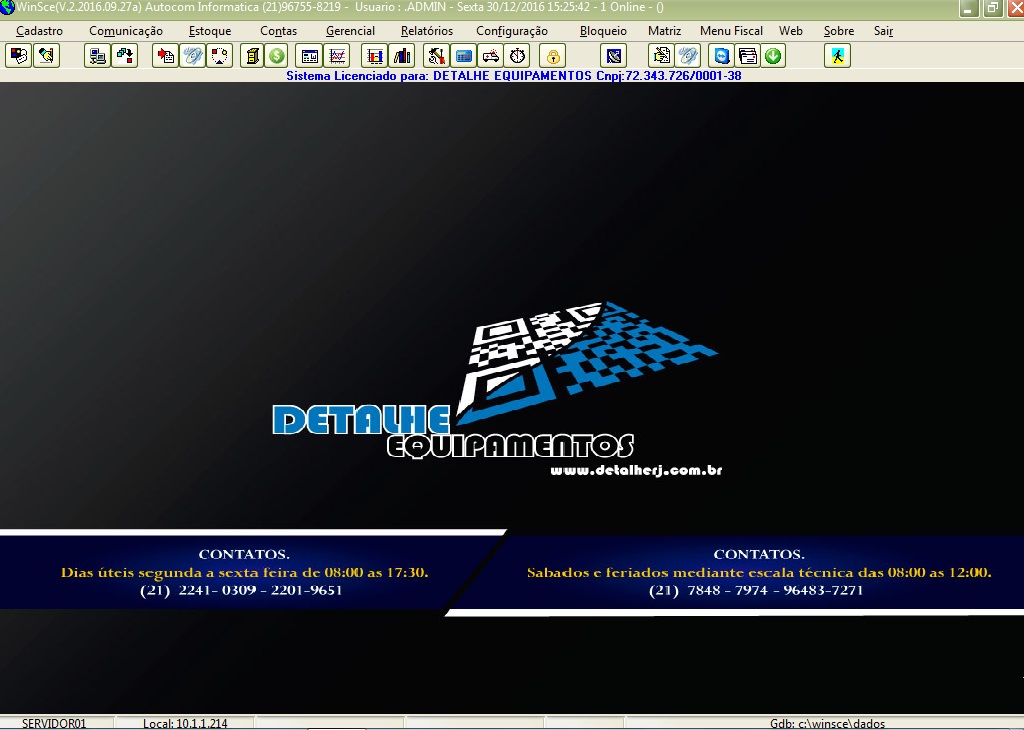Viewport: 1024px width, 730px height.
Task: Click the stopwatch icon
Action: click(517, 56)
